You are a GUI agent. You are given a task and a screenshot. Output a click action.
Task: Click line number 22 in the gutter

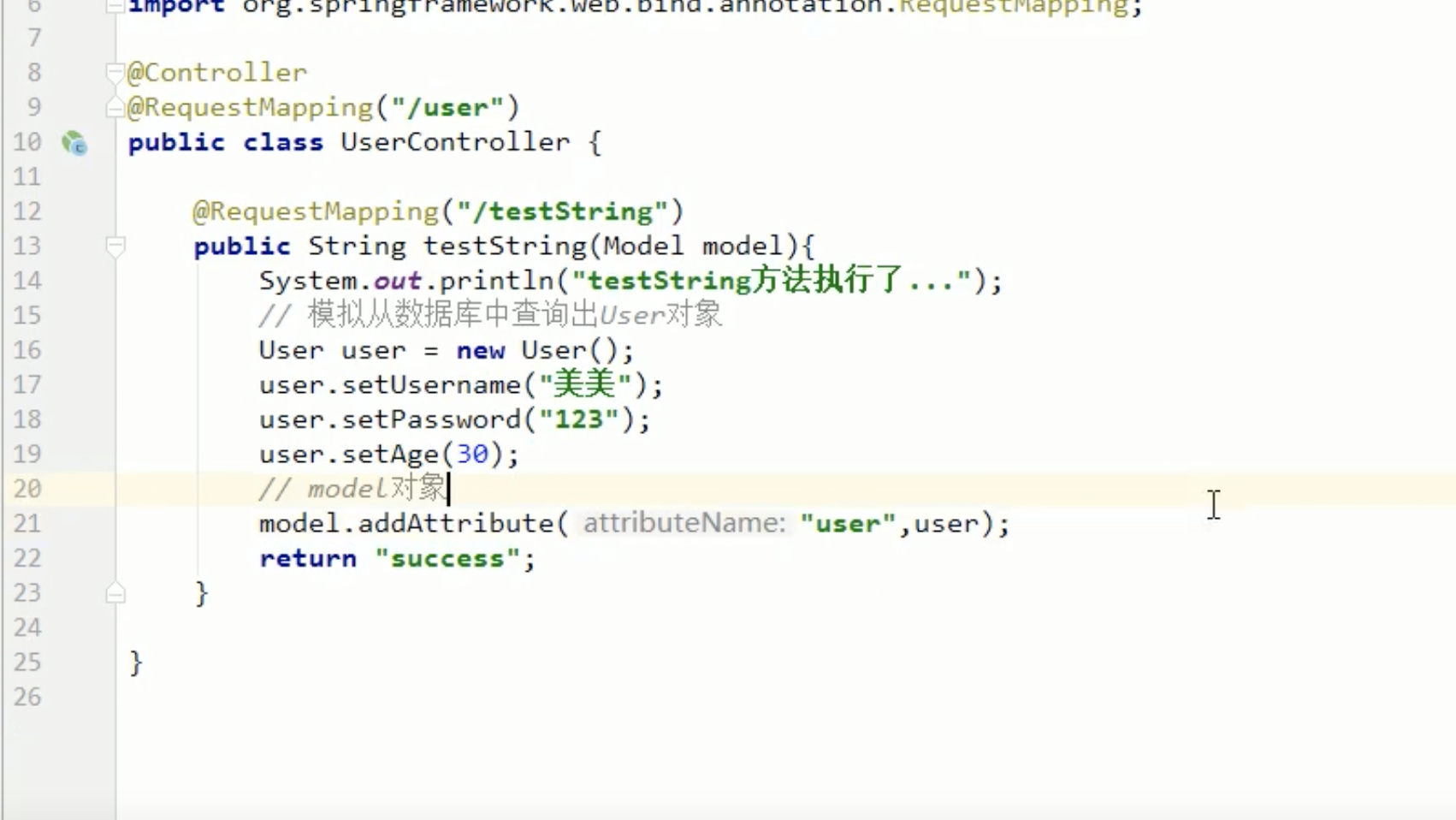coord(27,558)
